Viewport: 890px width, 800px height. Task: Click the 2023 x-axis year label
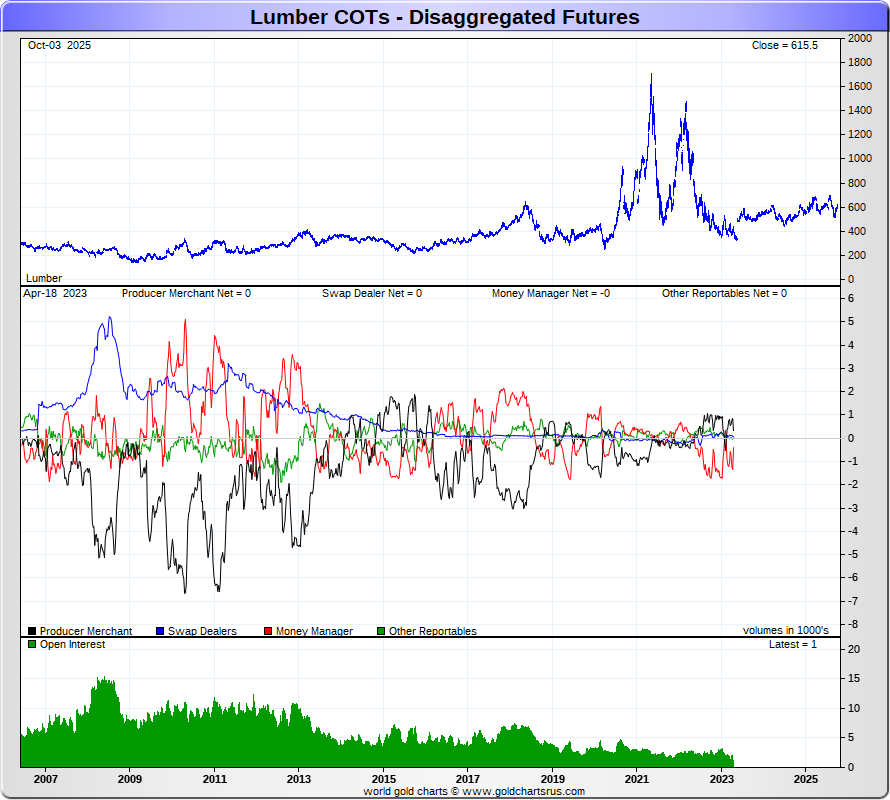pyautogui.click(x=721, y=779)
